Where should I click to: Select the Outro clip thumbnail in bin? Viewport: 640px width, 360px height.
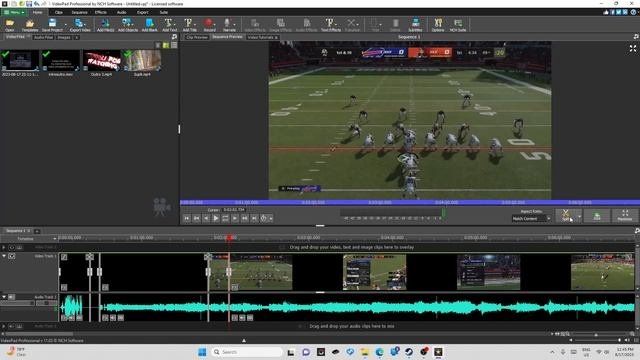pyautogui.click(x=102, y=60)
